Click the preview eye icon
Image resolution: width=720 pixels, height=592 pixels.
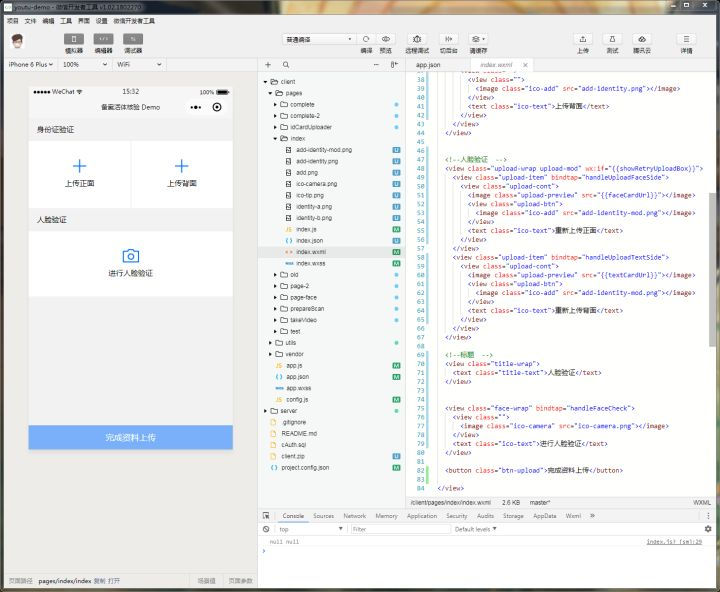[x=386, y=39]
